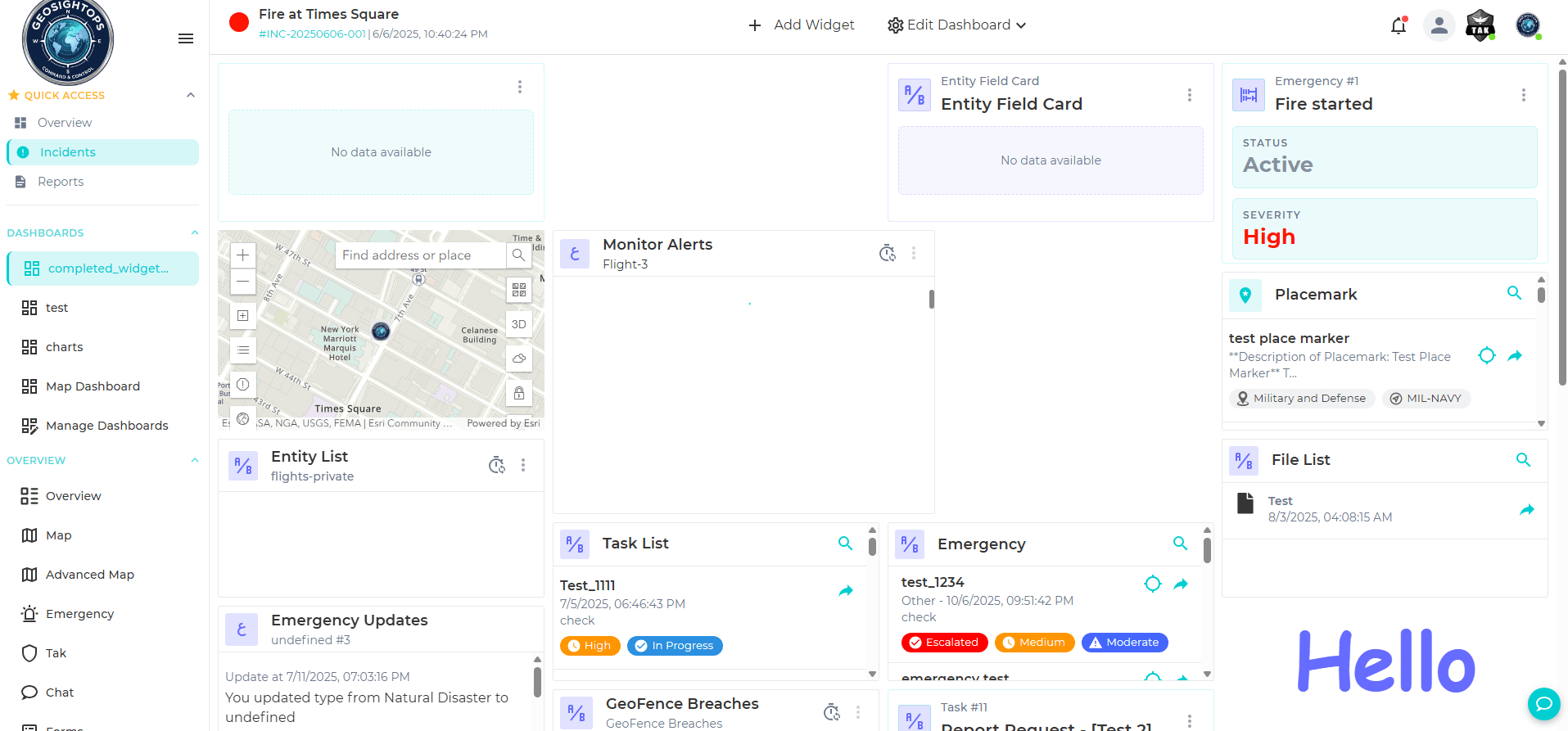
Task: Open GeoFence Breaches refresh timer icon
Action: (x=832, y=712)
